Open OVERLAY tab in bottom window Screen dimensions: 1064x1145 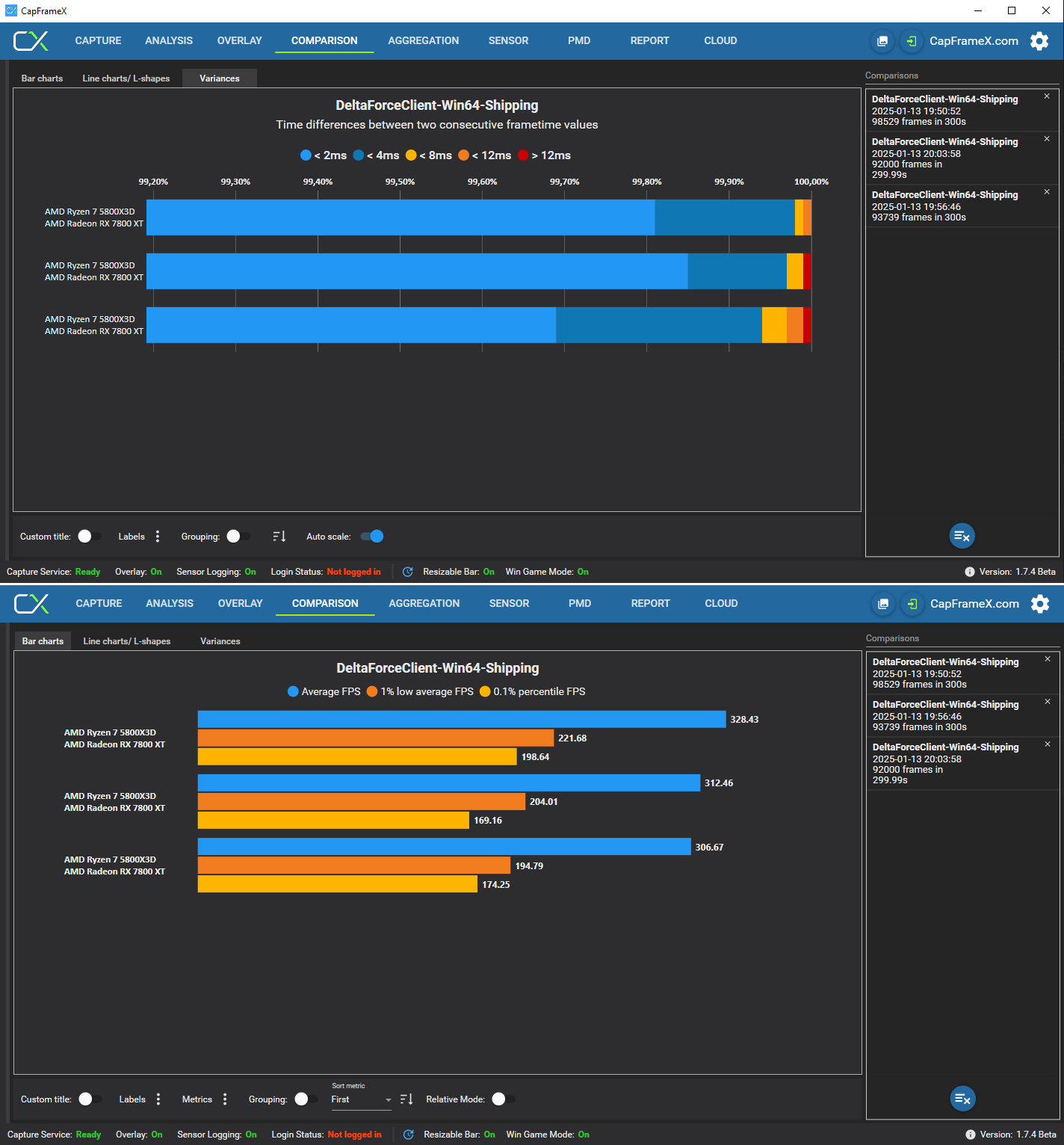241,604
